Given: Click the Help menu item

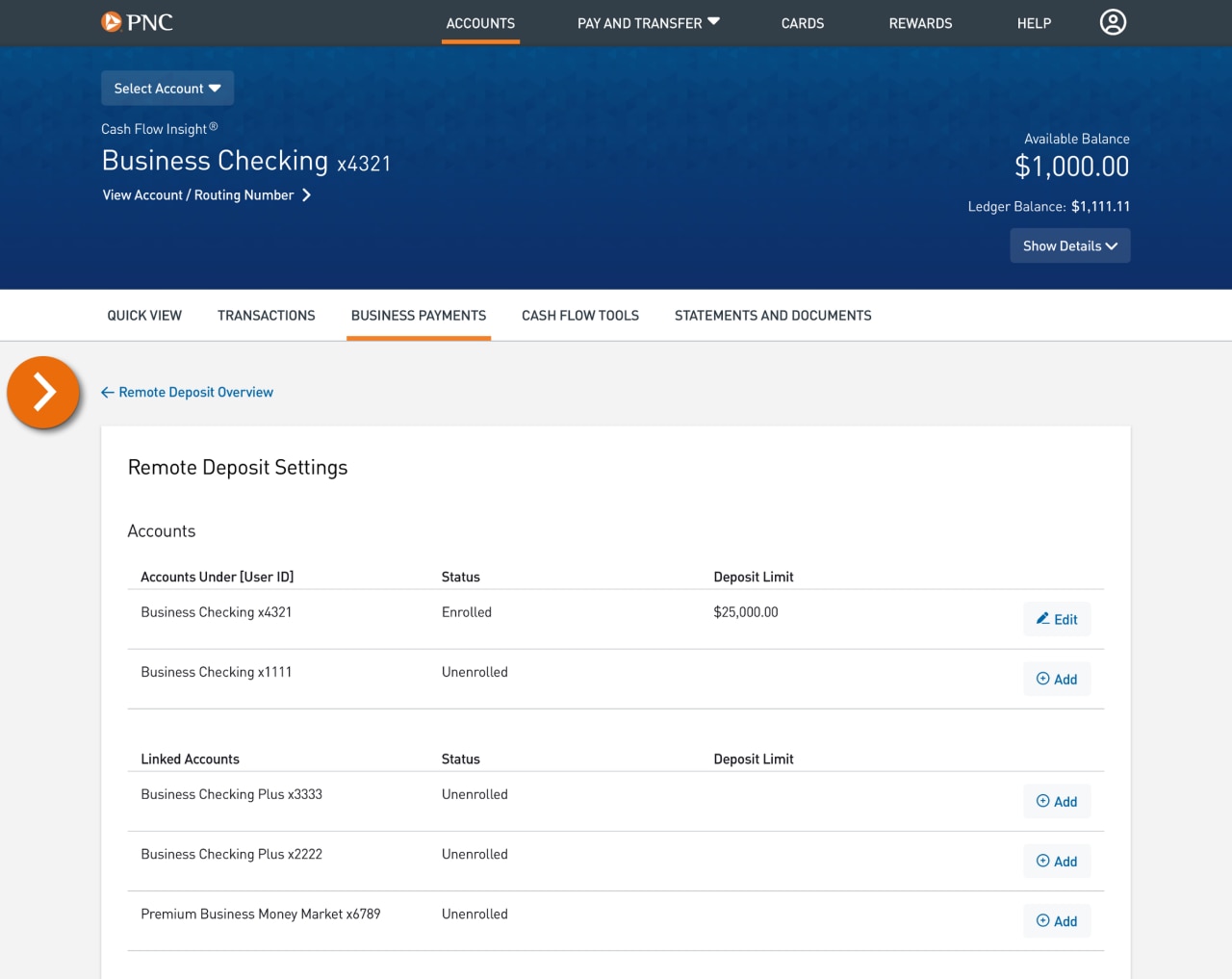Looking at the screenshot, I should click(1034, 23).
